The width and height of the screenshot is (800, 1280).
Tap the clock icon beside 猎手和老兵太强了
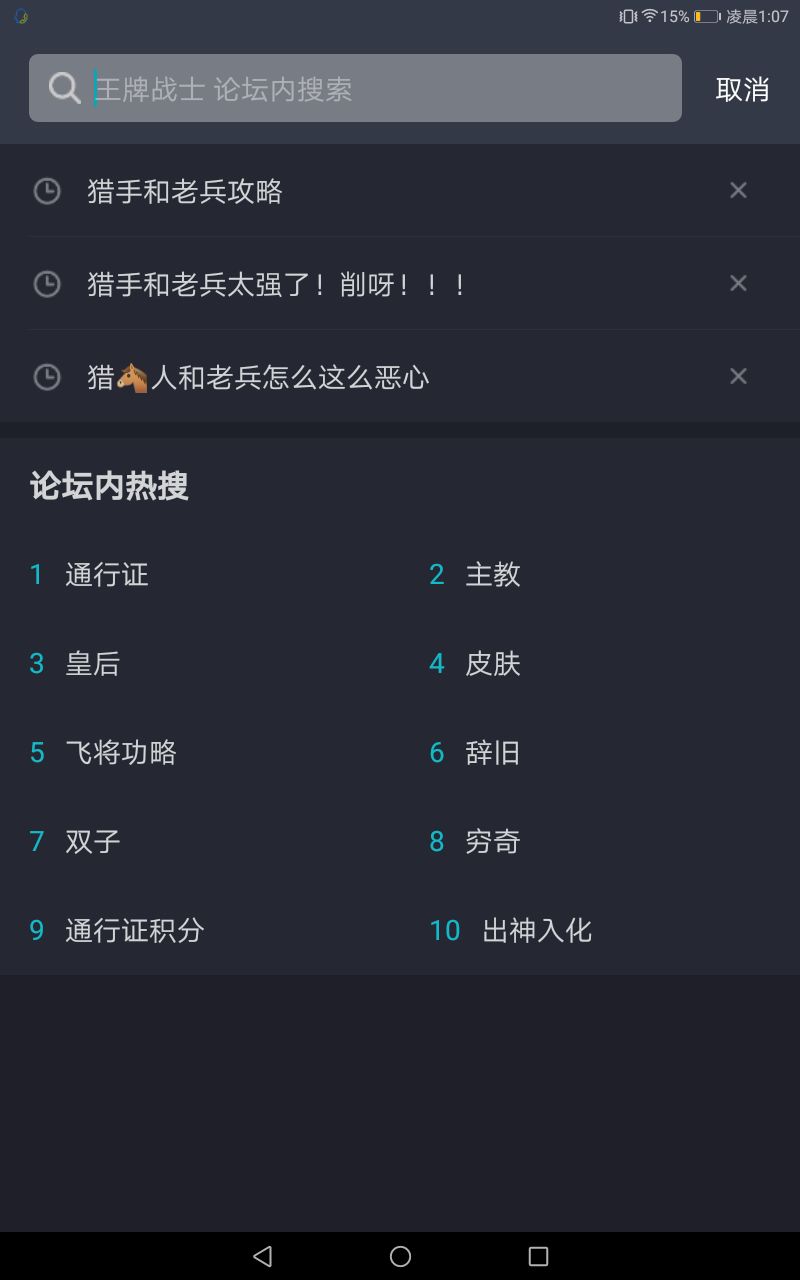pyautogui.click(x=47, y=284)
